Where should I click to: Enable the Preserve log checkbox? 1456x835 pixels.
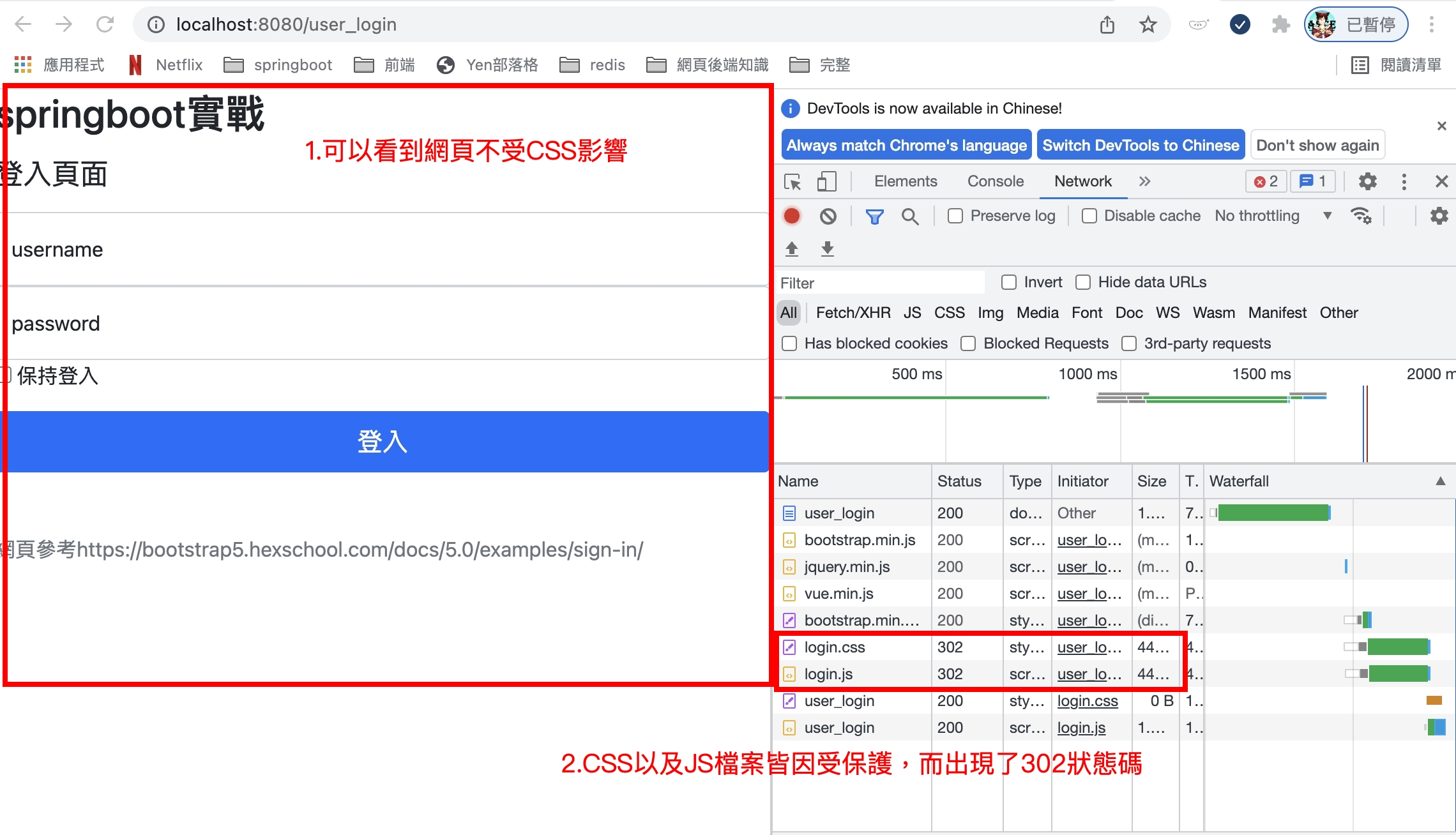pyautogui.click(x=955, y=216)
